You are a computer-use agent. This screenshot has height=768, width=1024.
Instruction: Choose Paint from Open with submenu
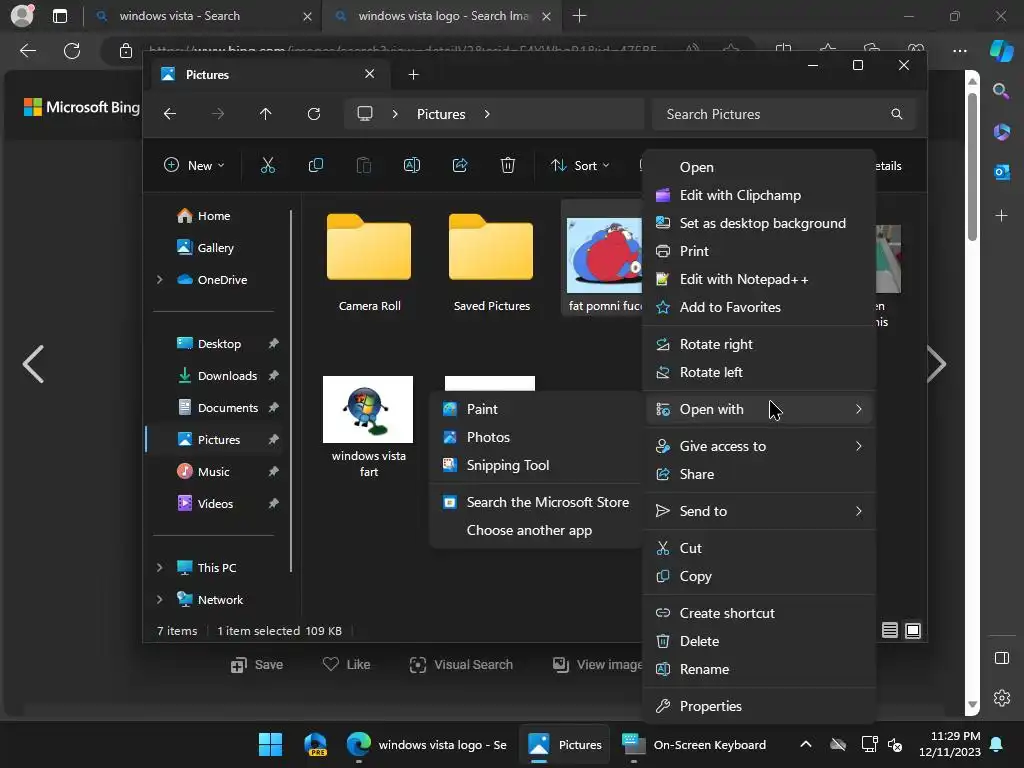click(x=536, y=409)
